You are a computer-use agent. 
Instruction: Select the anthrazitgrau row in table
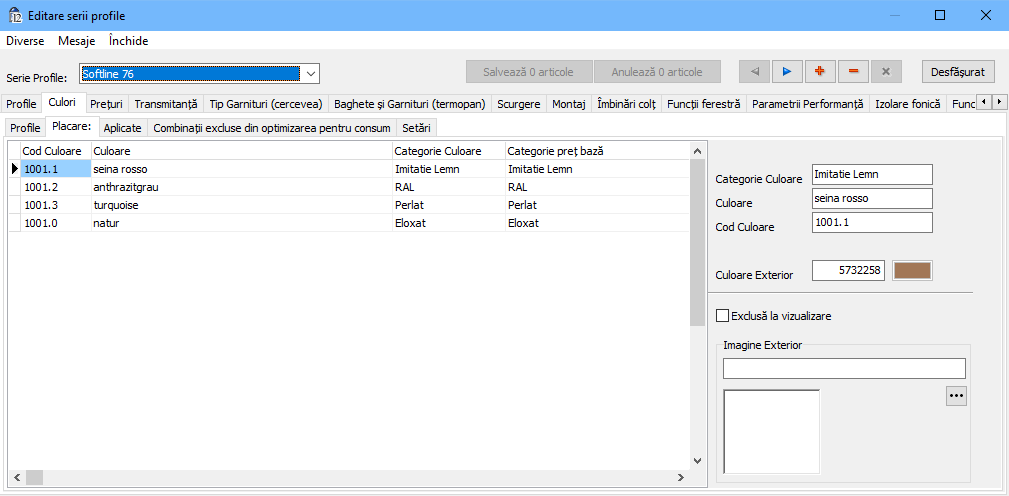(x=126, y=187)
